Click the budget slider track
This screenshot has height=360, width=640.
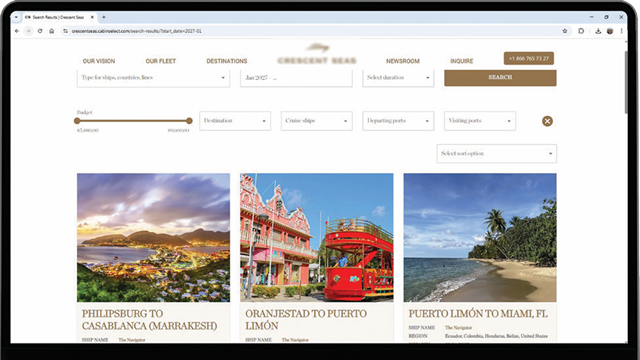coord(133,121)
